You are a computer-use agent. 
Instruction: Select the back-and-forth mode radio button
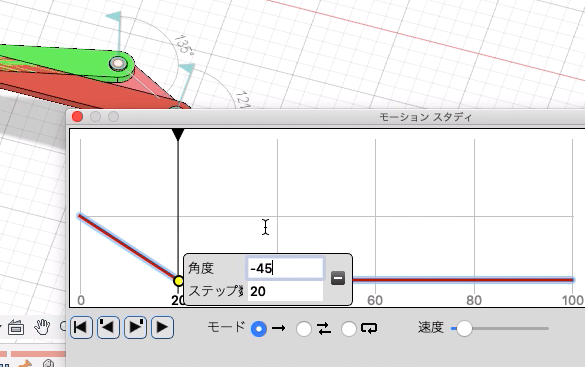coord(304,329)
